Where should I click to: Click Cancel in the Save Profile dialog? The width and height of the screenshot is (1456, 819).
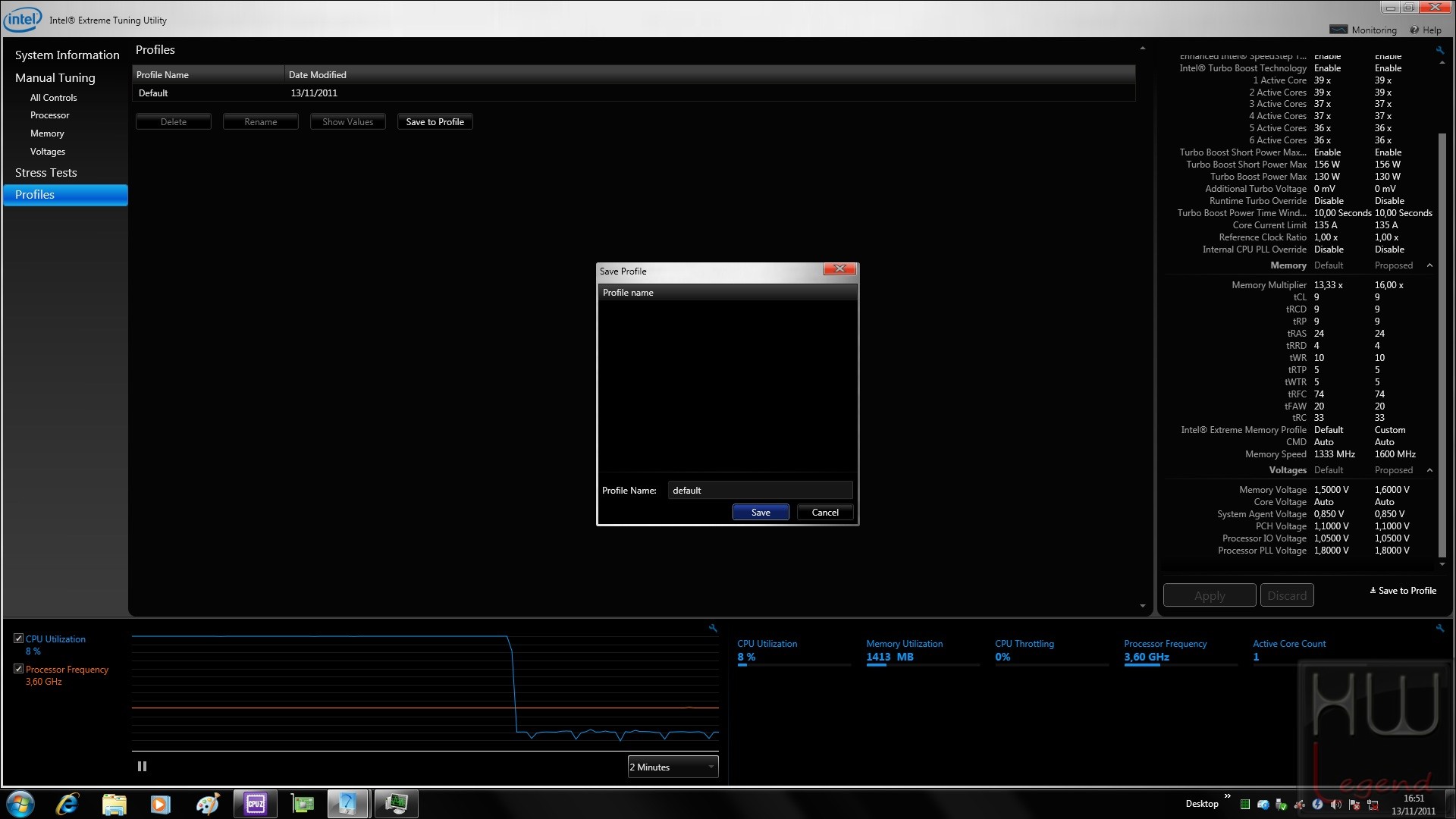pos(825,513)
